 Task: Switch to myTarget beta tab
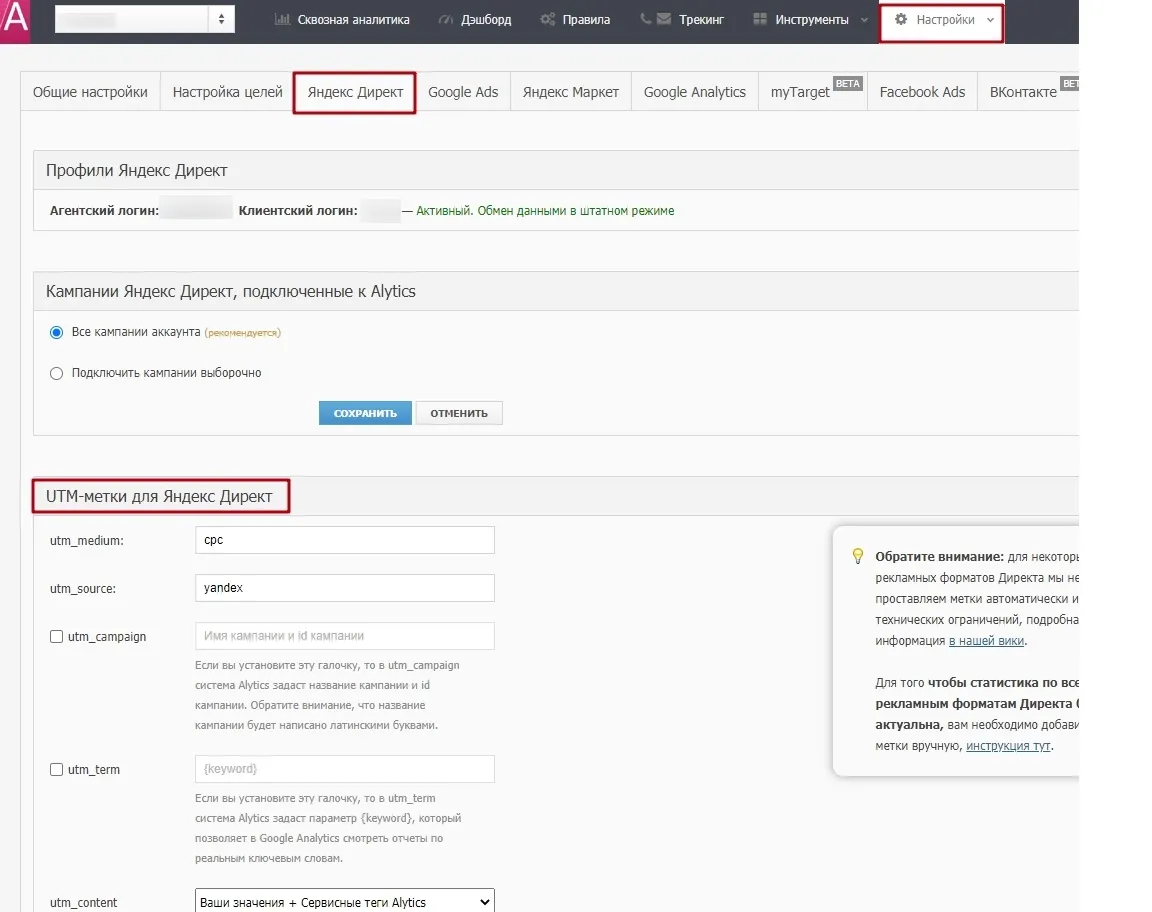[813, 92]
